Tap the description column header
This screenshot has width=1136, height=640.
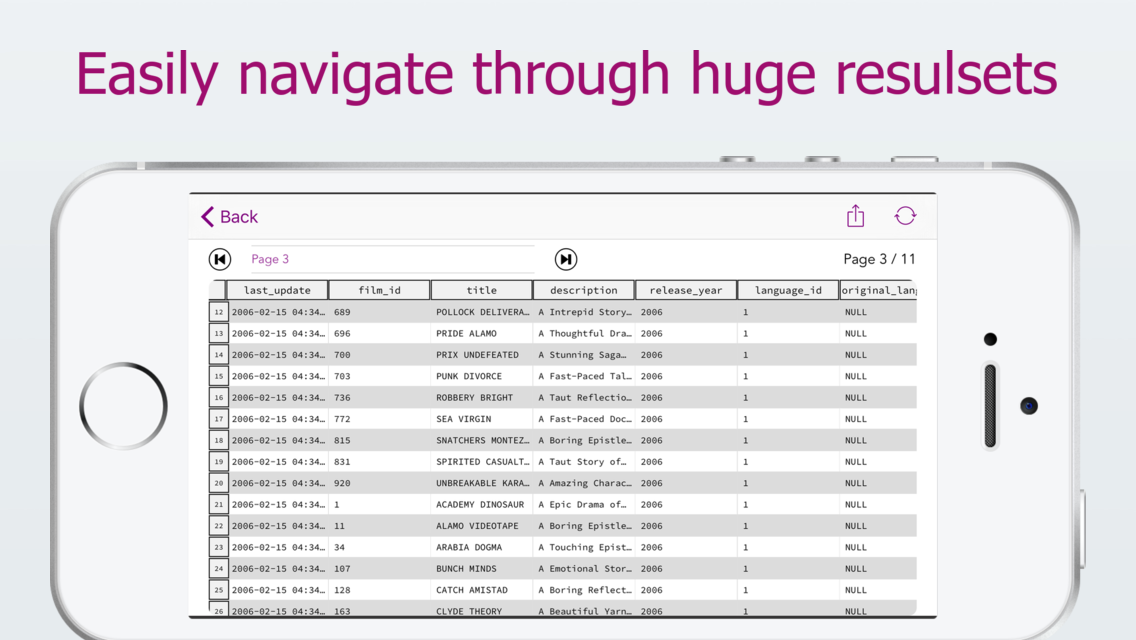pyautogui.click(x=584, y=290)
